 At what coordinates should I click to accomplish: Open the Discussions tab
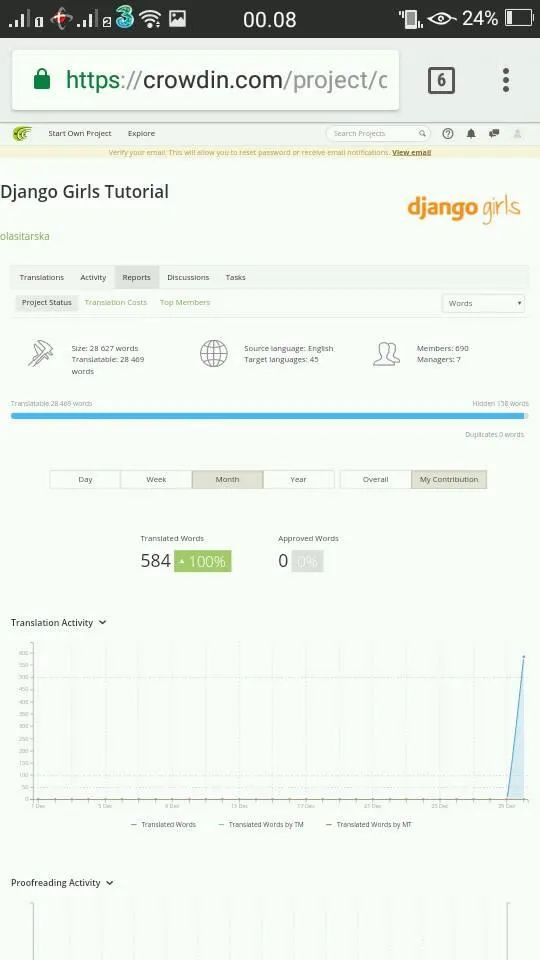(x=188, y=277)
